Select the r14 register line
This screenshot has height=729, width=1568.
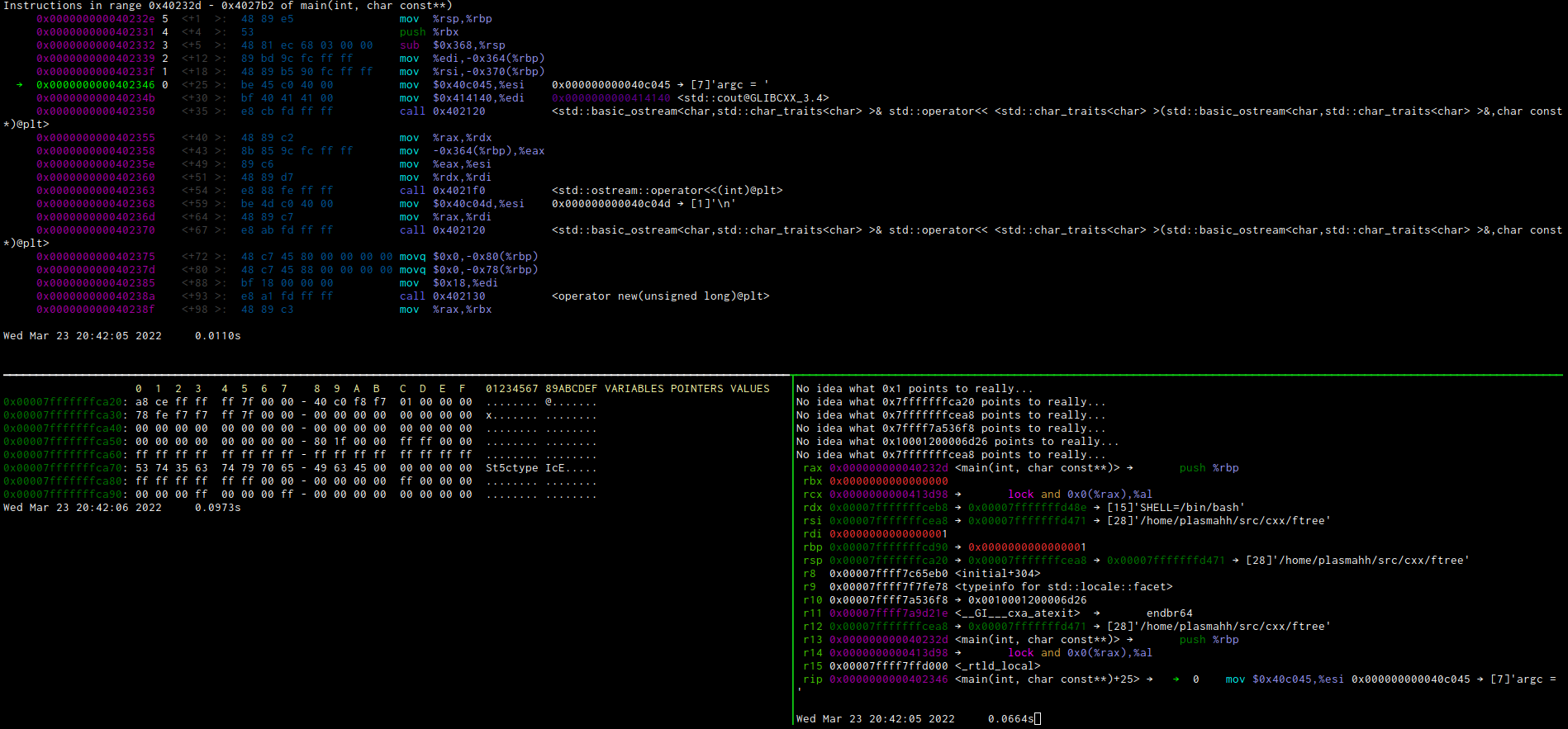click(977, 653)
